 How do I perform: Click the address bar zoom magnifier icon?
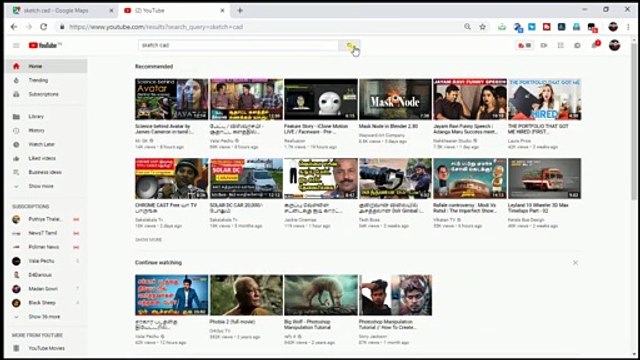coord(467,27)
